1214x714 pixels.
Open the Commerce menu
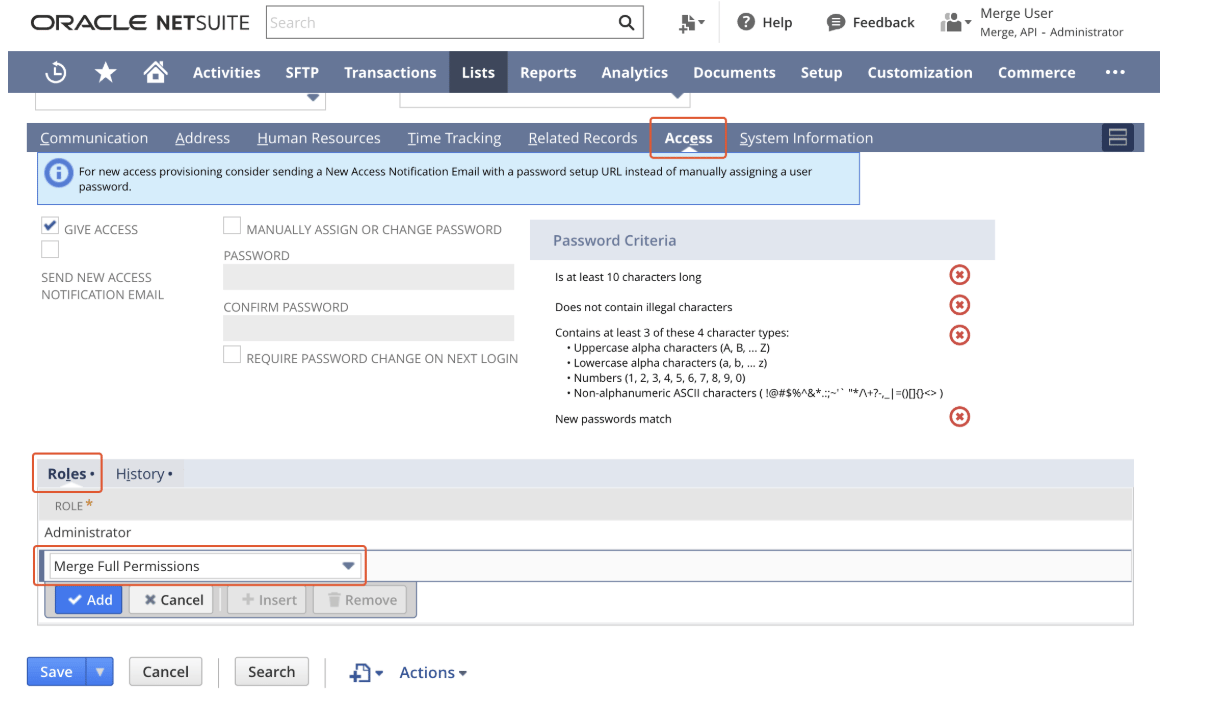tap(1037, 72)
